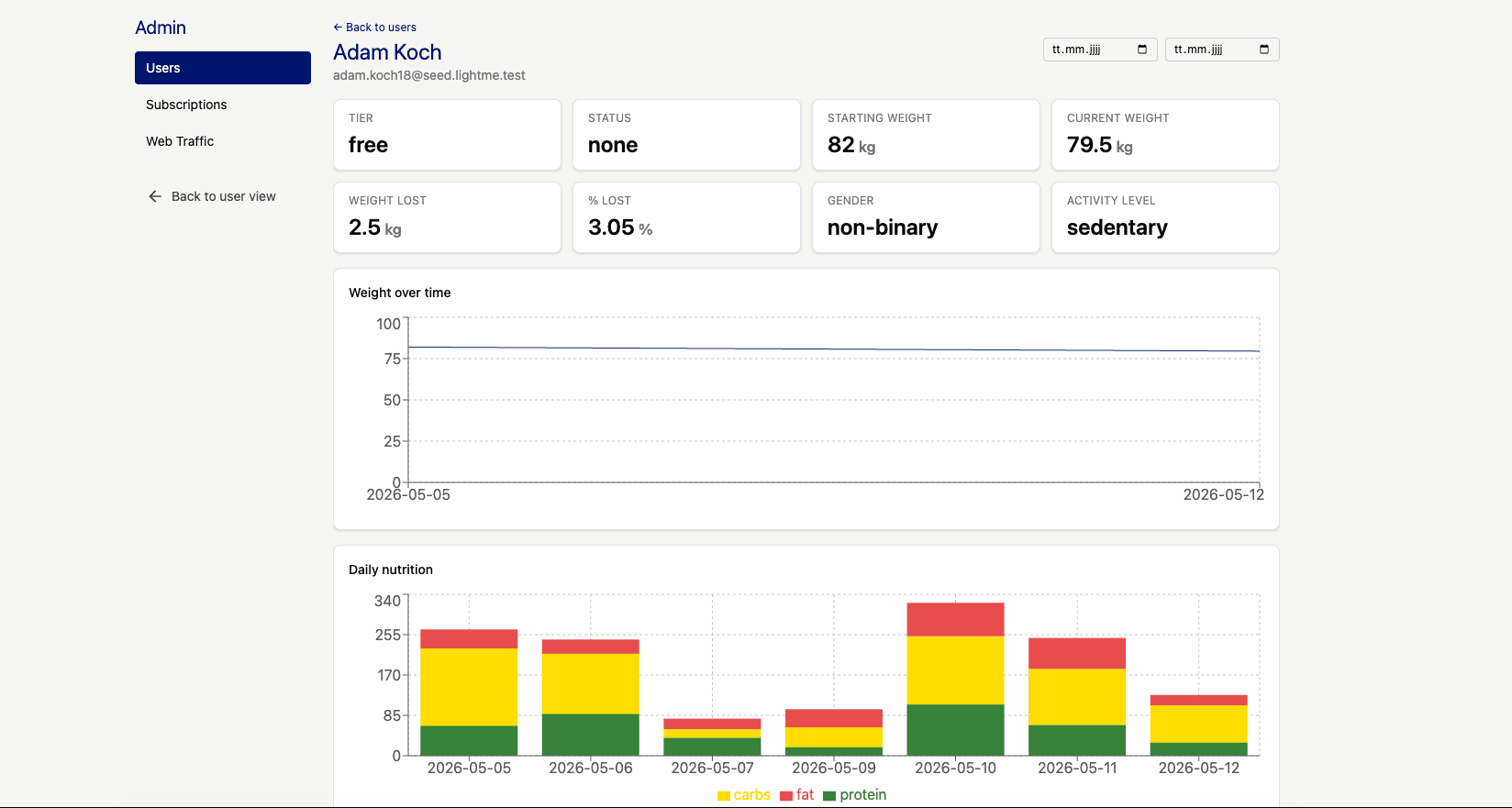
Task: Click the STATUS card showing none
Action: (686, 135)
